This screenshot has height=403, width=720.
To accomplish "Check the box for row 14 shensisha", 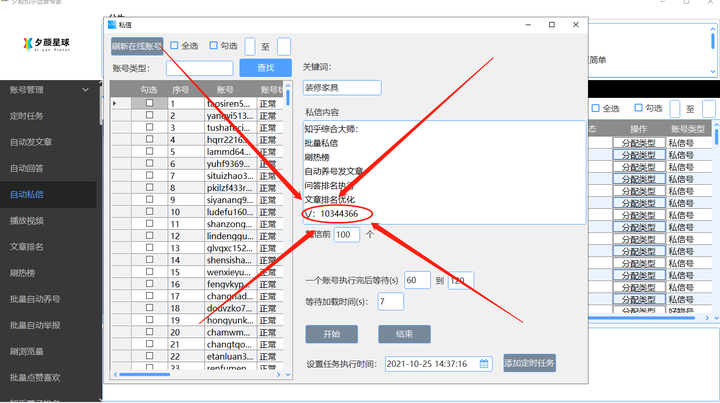I will tap(150, 259).
